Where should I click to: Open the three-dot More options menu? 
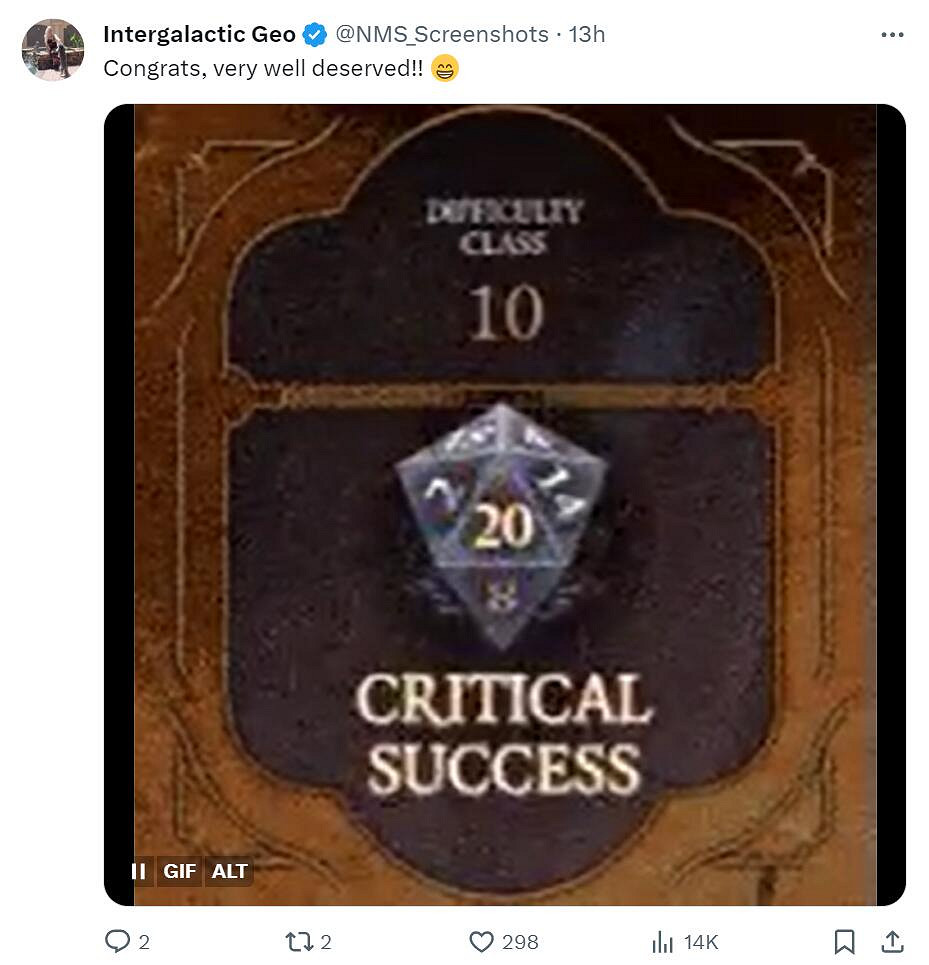892,35
